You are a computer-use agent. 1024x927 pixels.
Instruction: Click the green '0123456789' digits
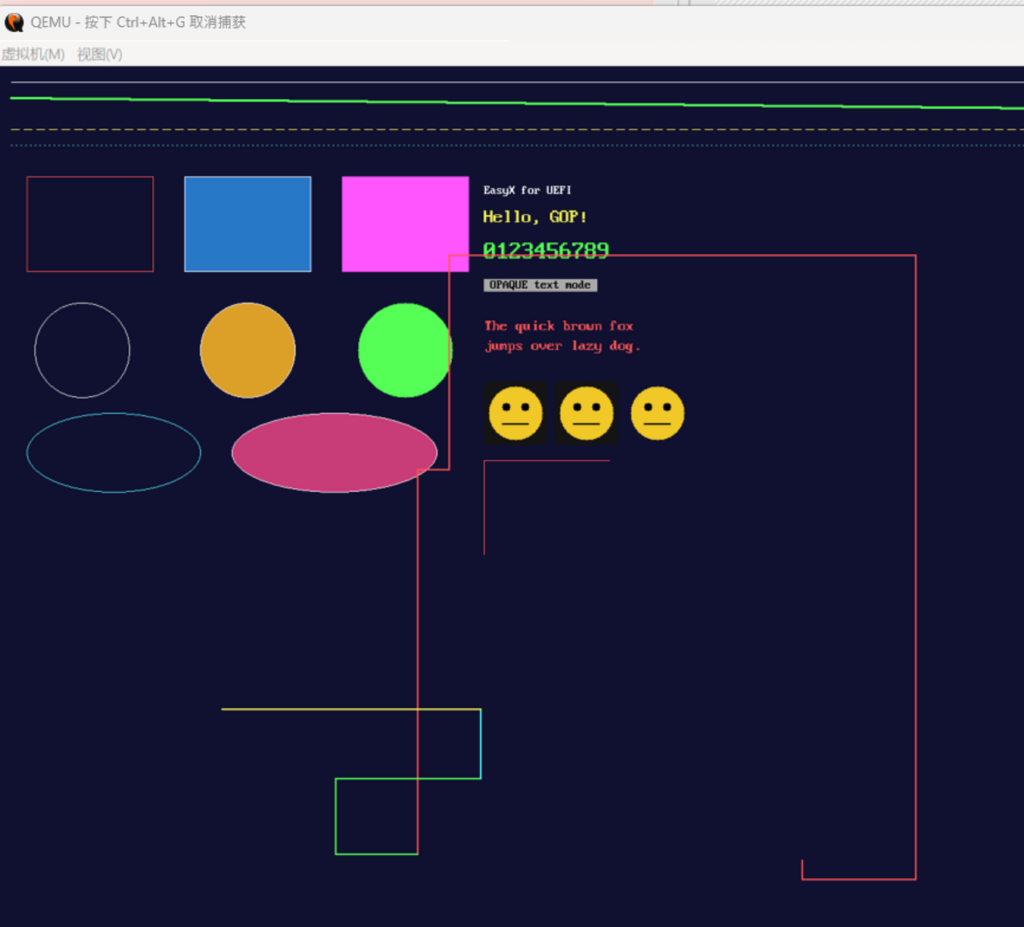546,250
